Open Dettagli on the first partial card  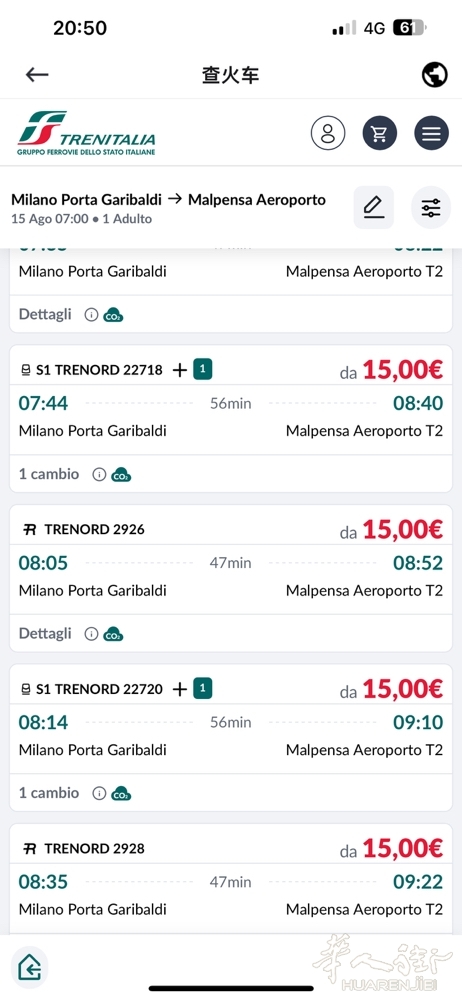coord(45,314)
